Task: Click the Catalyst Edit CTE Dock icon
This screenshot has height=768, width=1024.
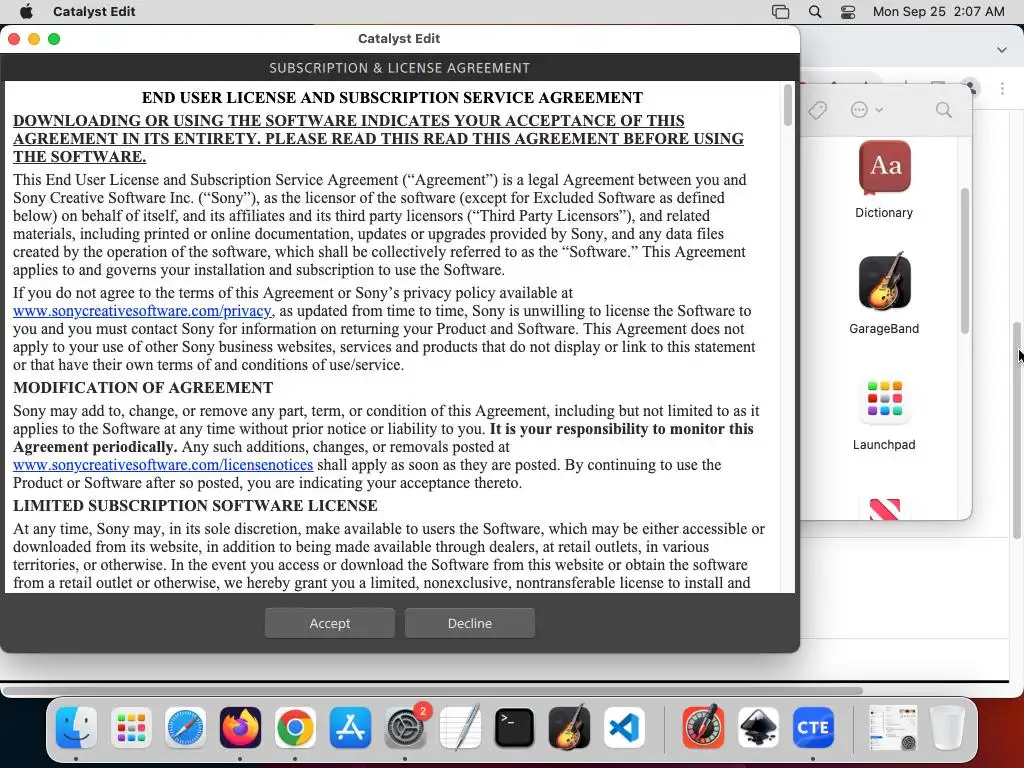Action: click(x=813, y=728)
